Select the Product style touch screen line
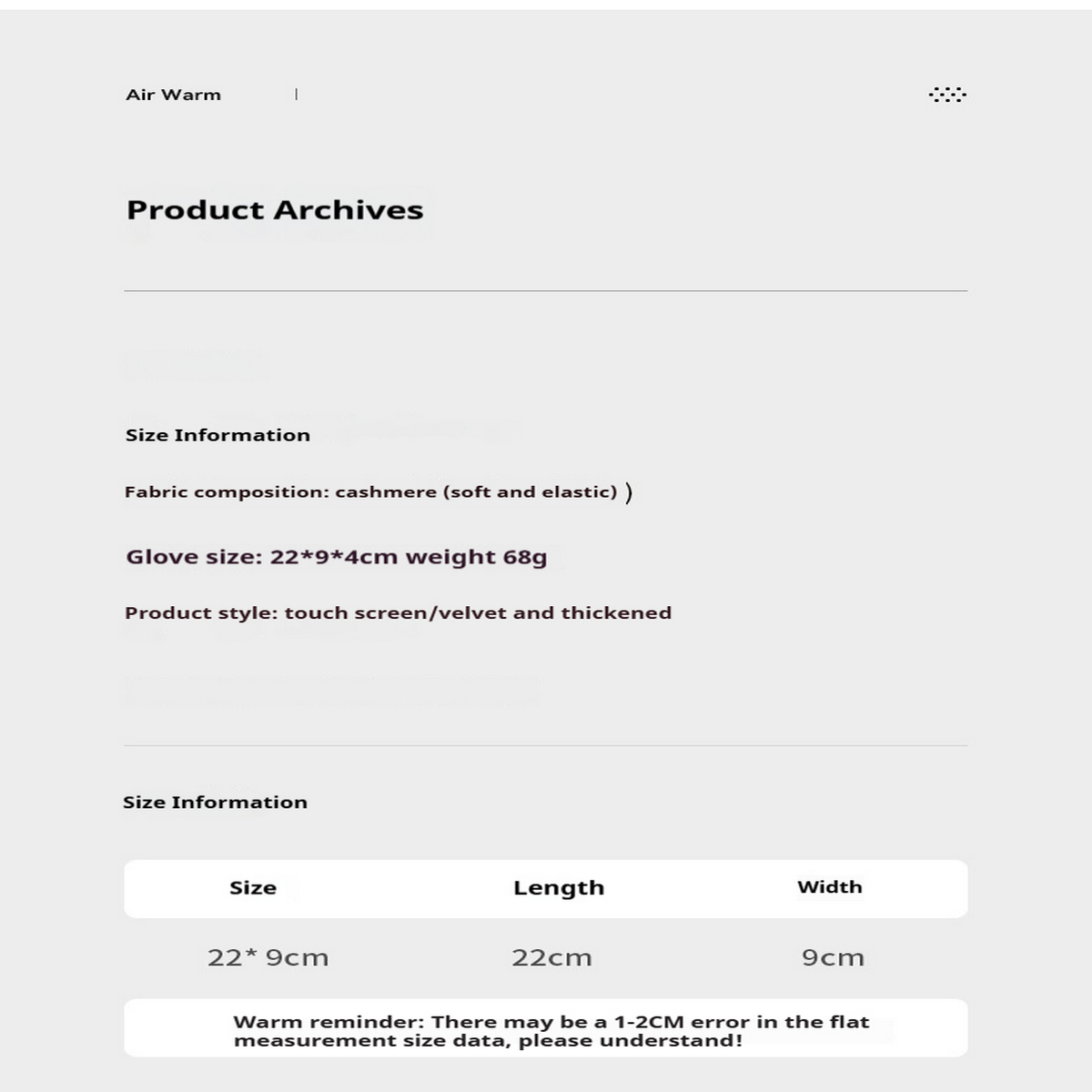 (x=398, y=612)
